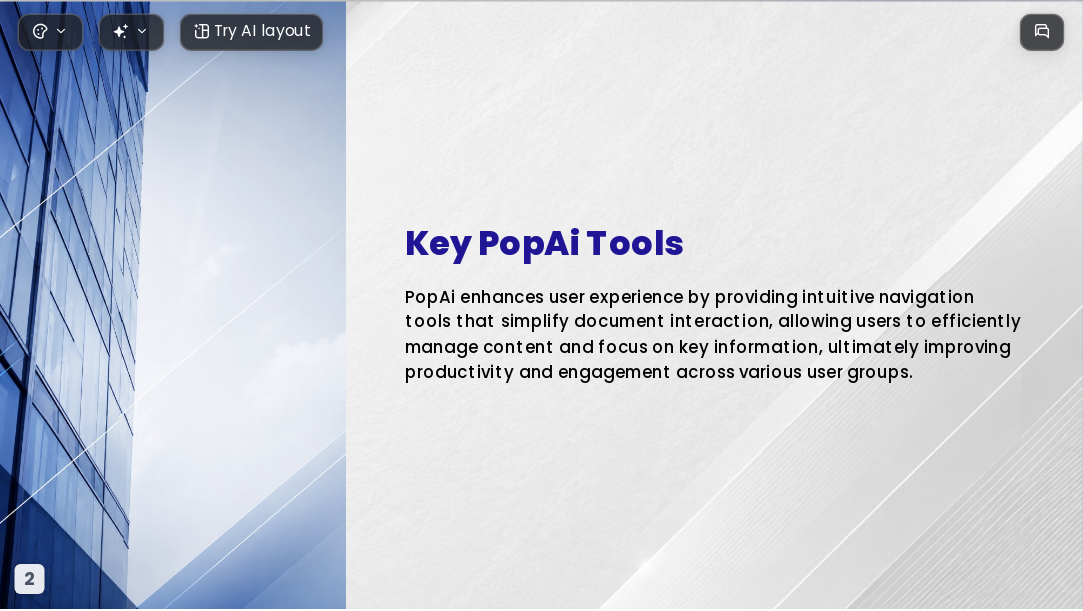Select the 'Key PopAi Tools' heading

click(x=544, y=244)
